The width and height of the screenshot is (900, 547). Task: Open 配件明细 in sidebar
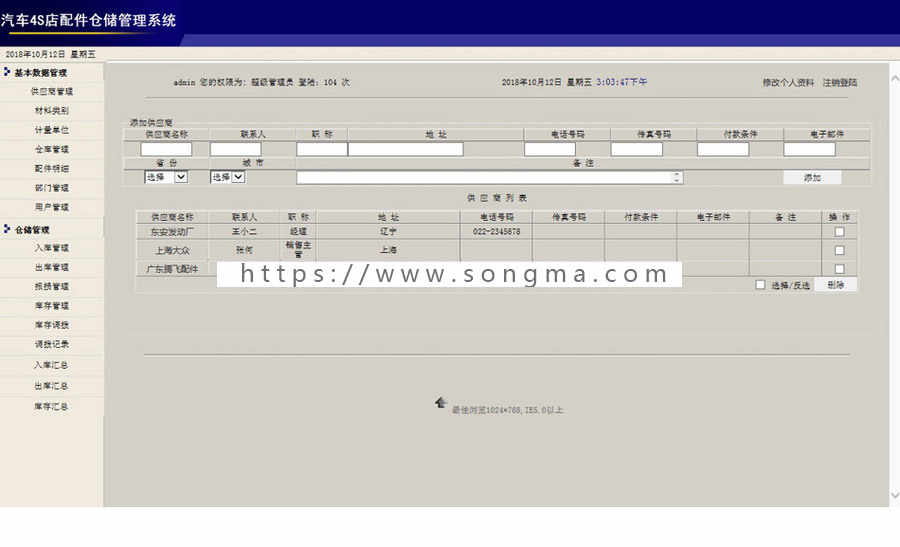[x=52, y=168]
